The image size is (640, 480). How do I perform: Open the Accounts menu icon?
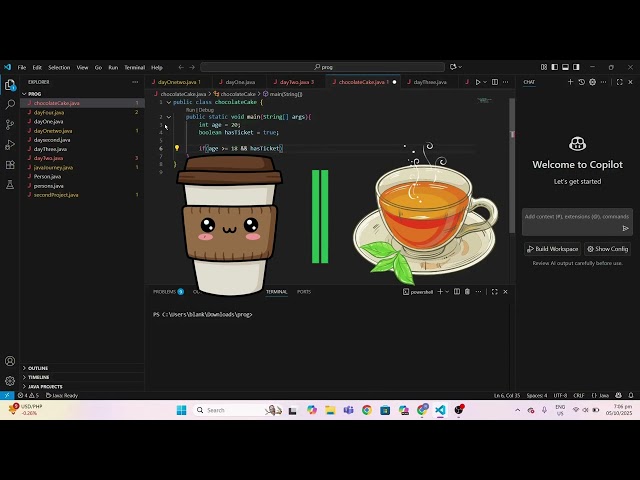pyautogui.click(x=10, y=361)
